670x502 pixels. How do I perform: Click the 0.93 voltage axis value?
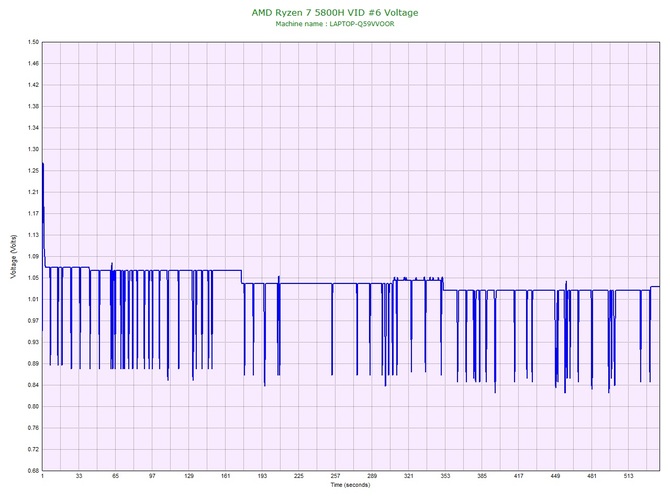point(33,342)
